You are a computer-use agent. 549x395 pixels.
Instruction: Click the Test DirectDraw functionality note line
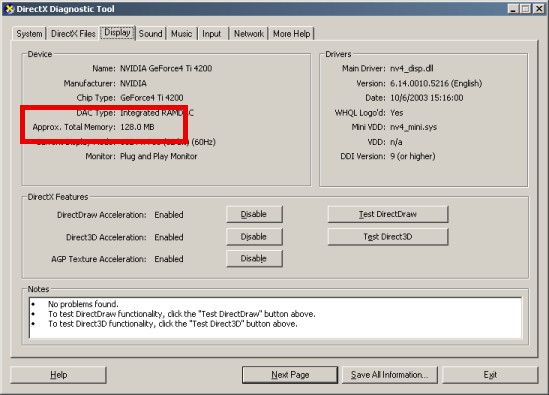click(182, 314)
